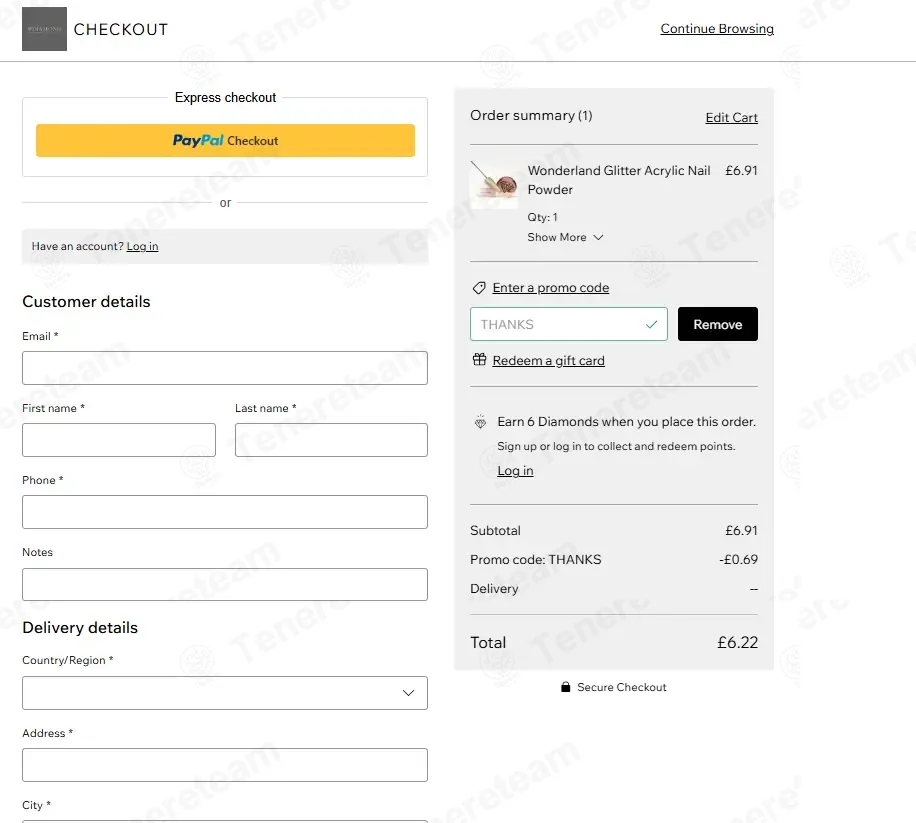Focus the Notes input field
Image resolution: width=916 pixels, height=823 pixels.
[225, 585]
